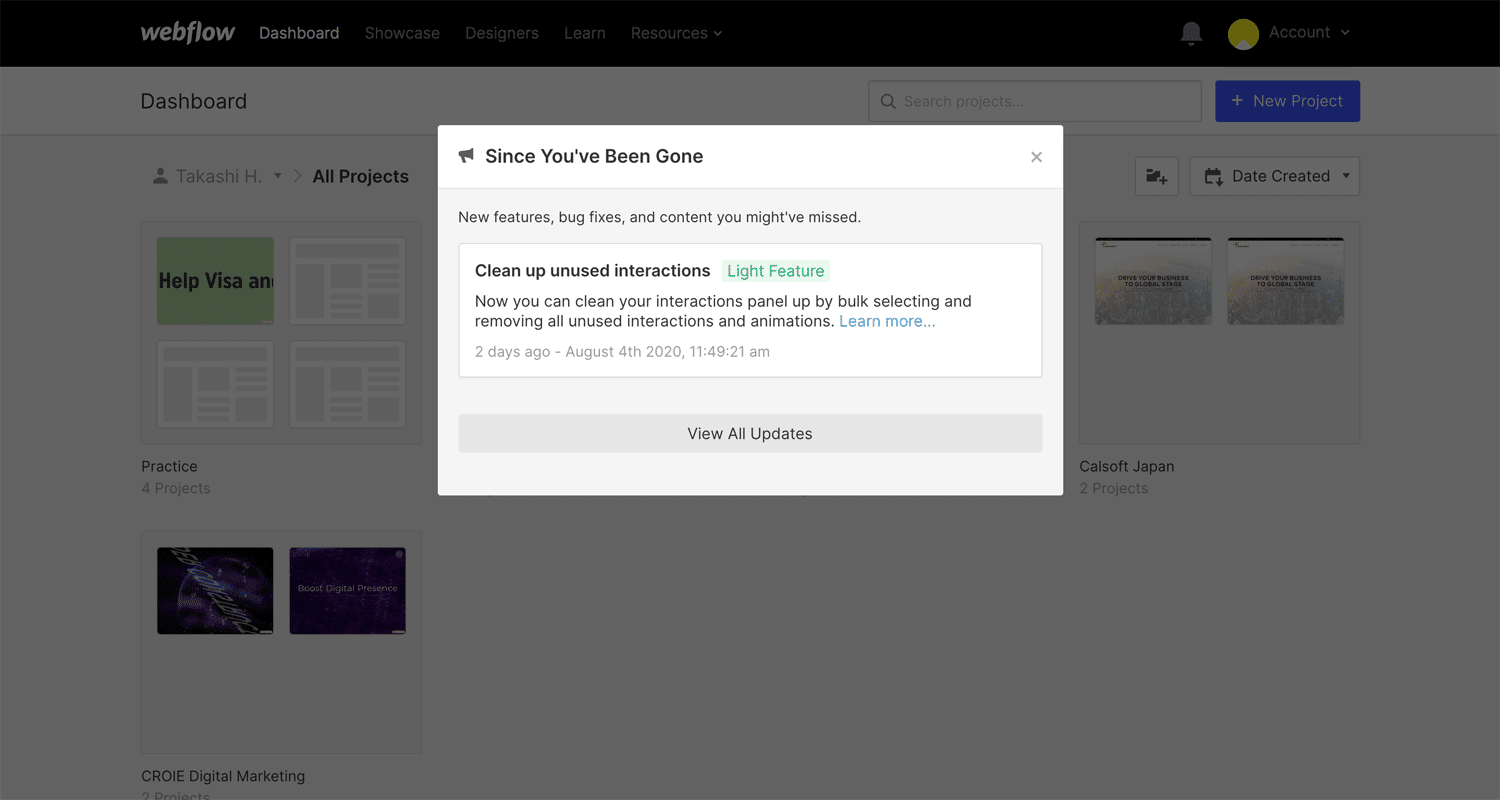Open the Designers nav item
This screenshot has height=800, width=1500.
pyautogui.click(x=502, y=33)
